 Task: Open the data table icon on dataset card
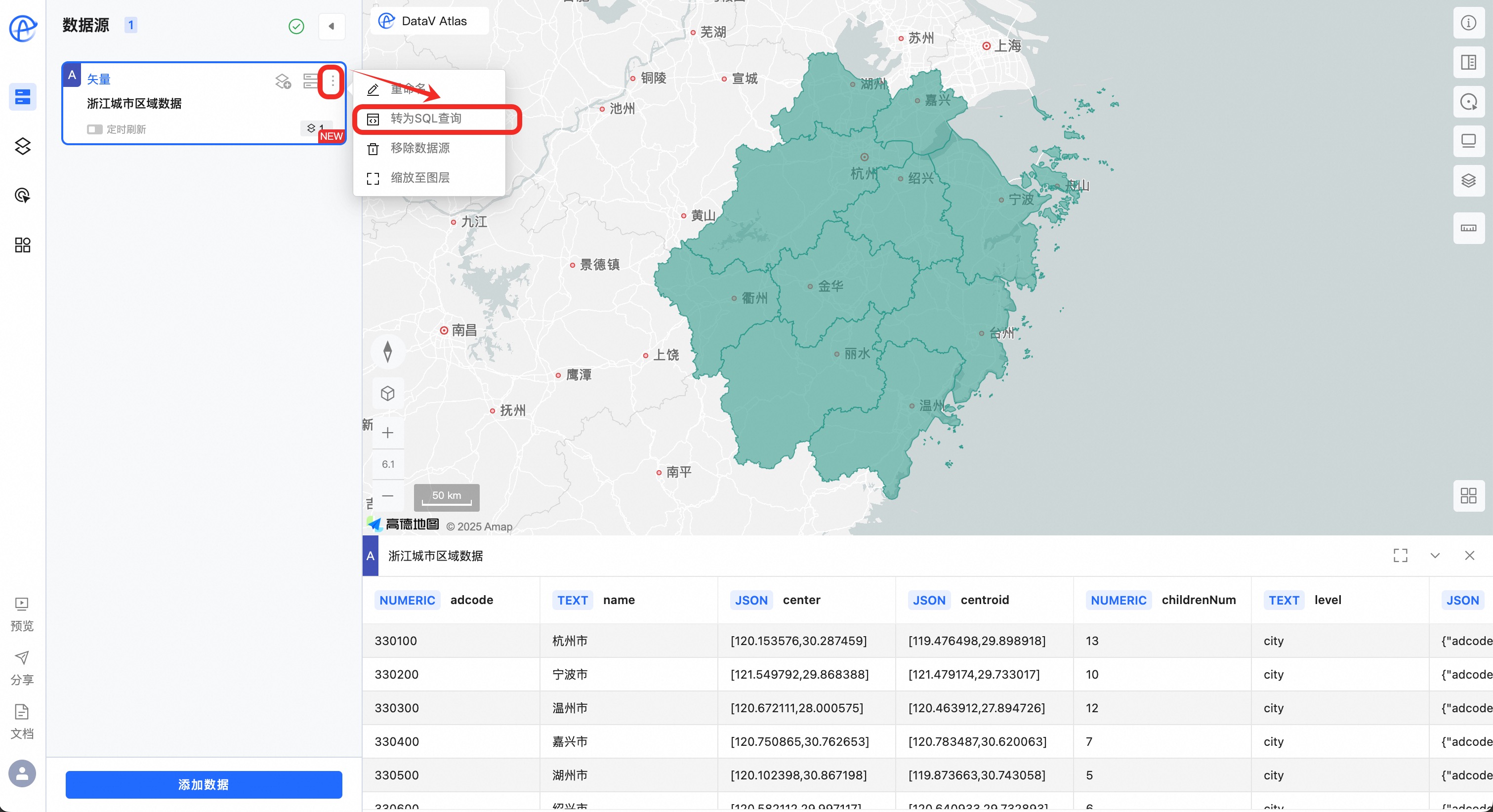(310, 81)
